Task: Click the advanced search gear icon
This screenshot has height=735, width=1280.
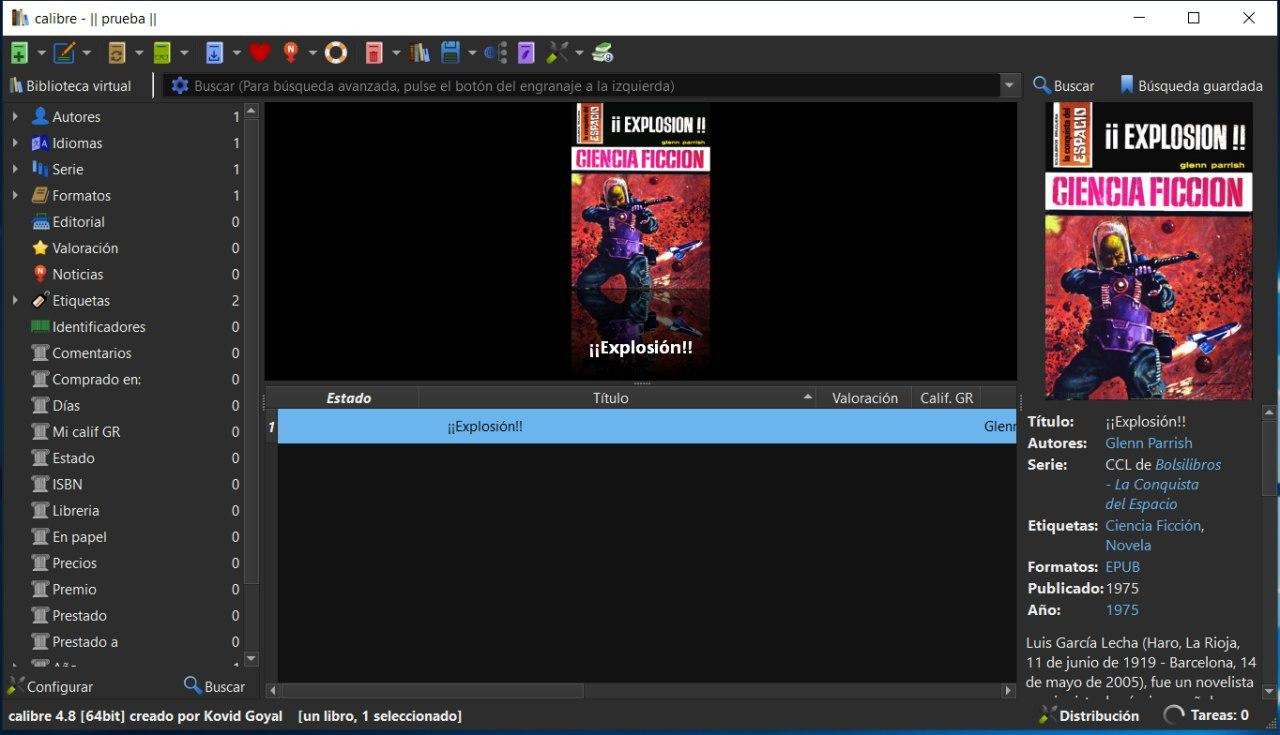Action: pyautogui.click(x=180, y=86)
